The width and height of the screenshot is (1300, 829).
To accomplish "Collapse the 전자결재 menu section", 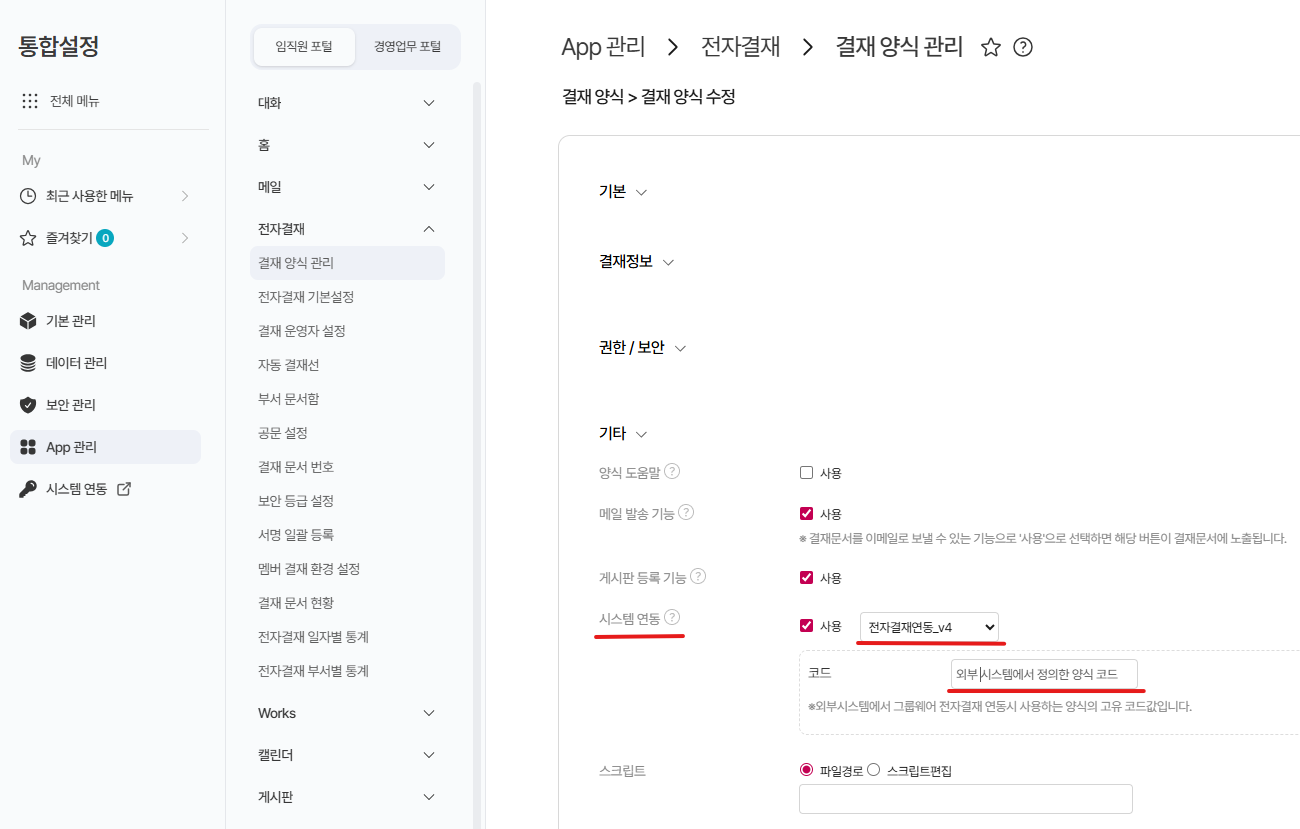I will [429, 229].
